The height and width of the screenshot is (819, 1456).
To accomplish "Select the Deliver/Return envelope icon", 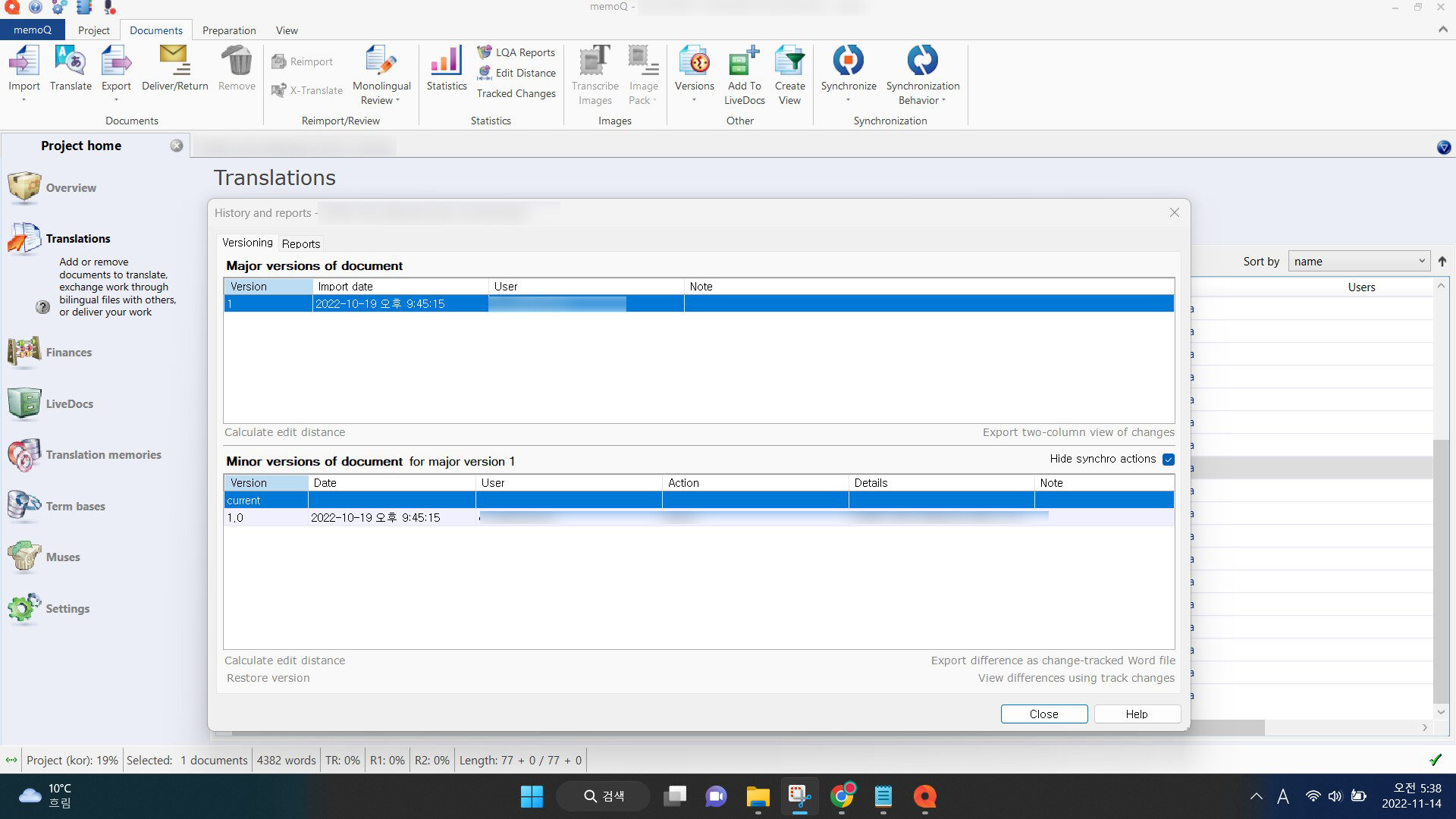I will (x=174, y=61).
